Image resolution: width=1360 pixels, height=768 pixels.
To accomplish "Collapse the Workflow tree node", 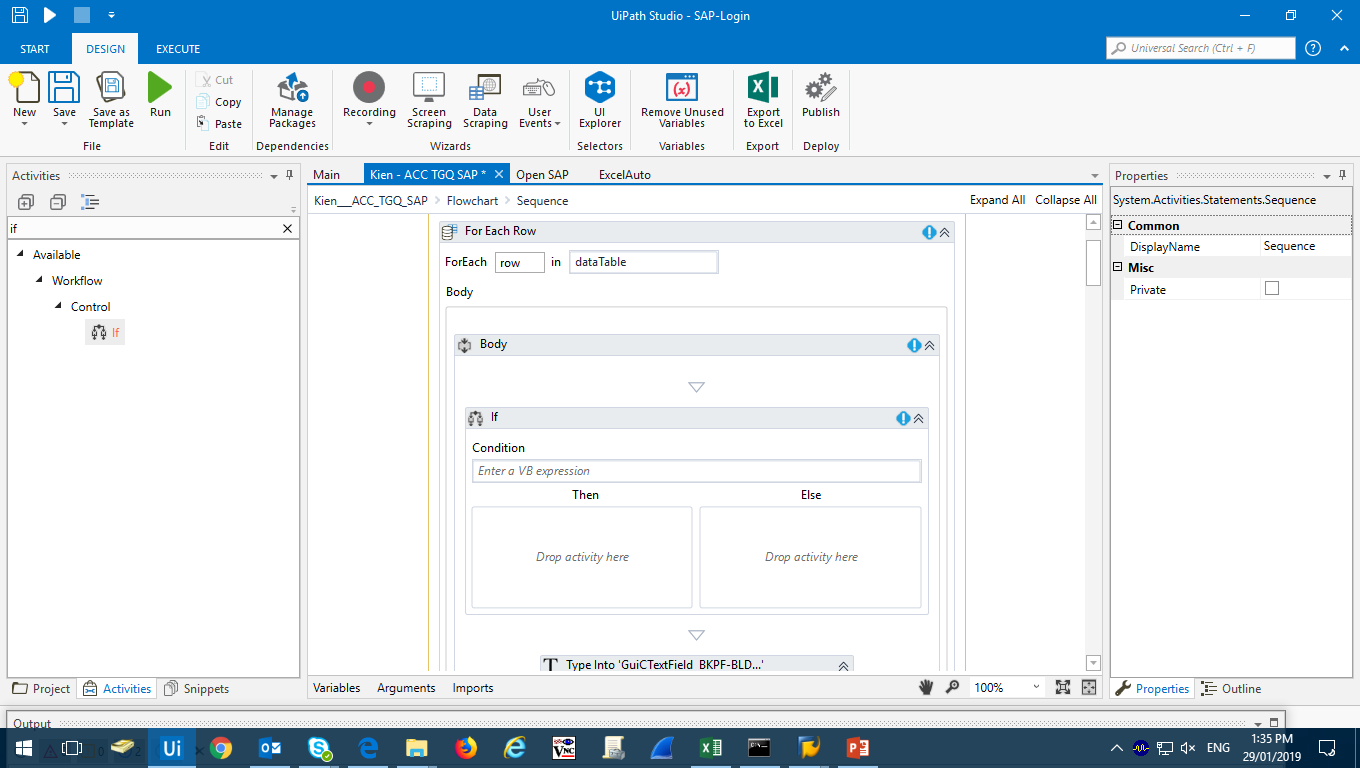I will 40,281.
